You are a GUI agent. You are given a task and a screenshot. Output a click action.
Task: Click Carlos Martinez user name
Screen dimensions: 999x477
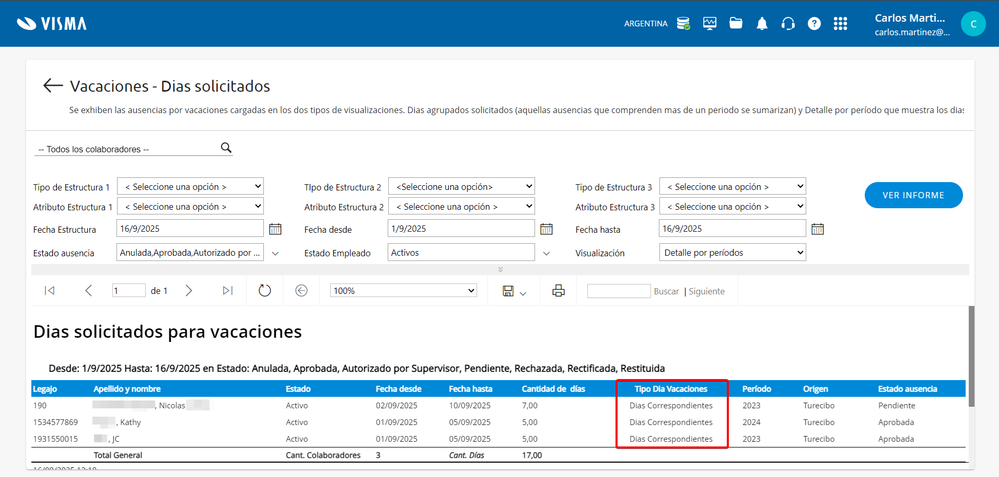[910, 18]
